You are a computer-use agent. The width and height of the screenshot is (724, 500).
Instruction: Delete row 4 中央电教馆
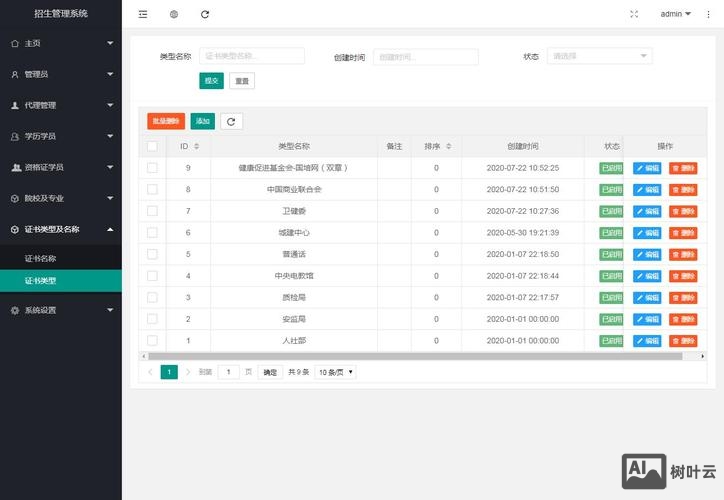click(683, 276)
